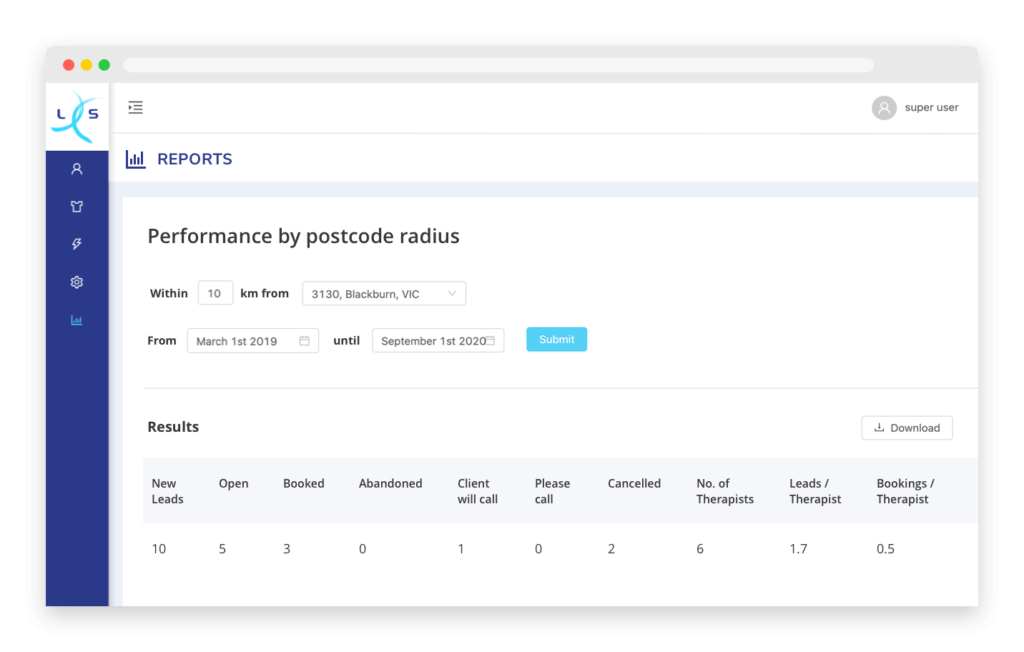Click the Please call column header

pos(552,491)
